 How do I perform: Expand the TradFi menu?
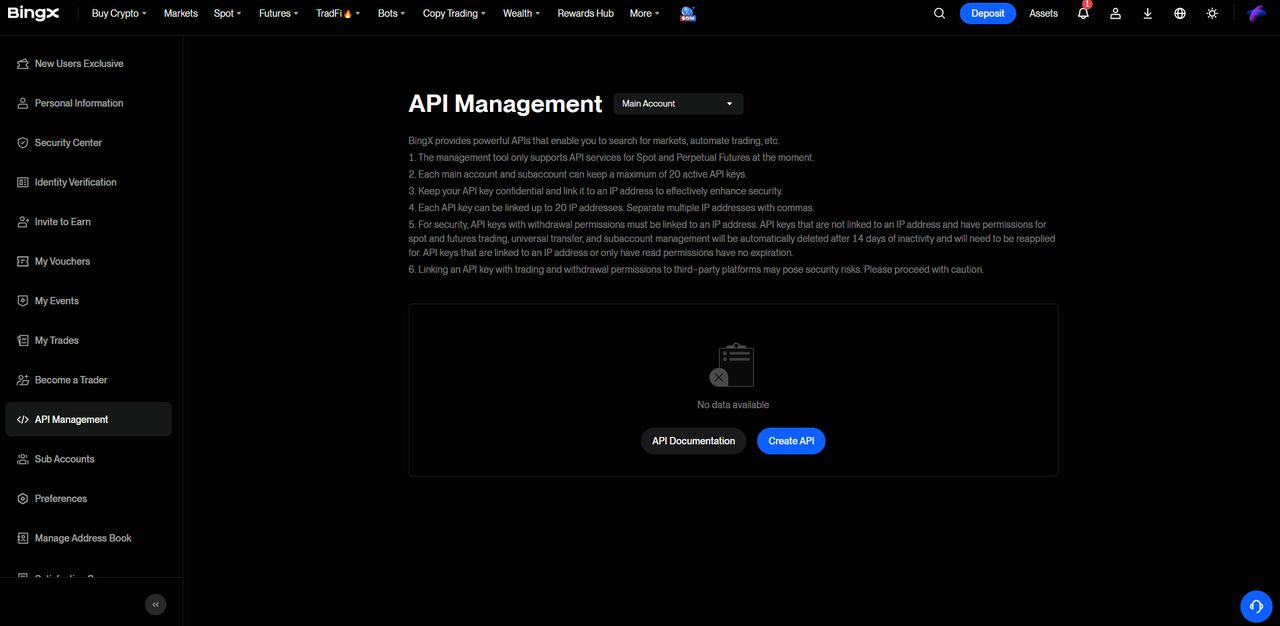click(338, 13)
